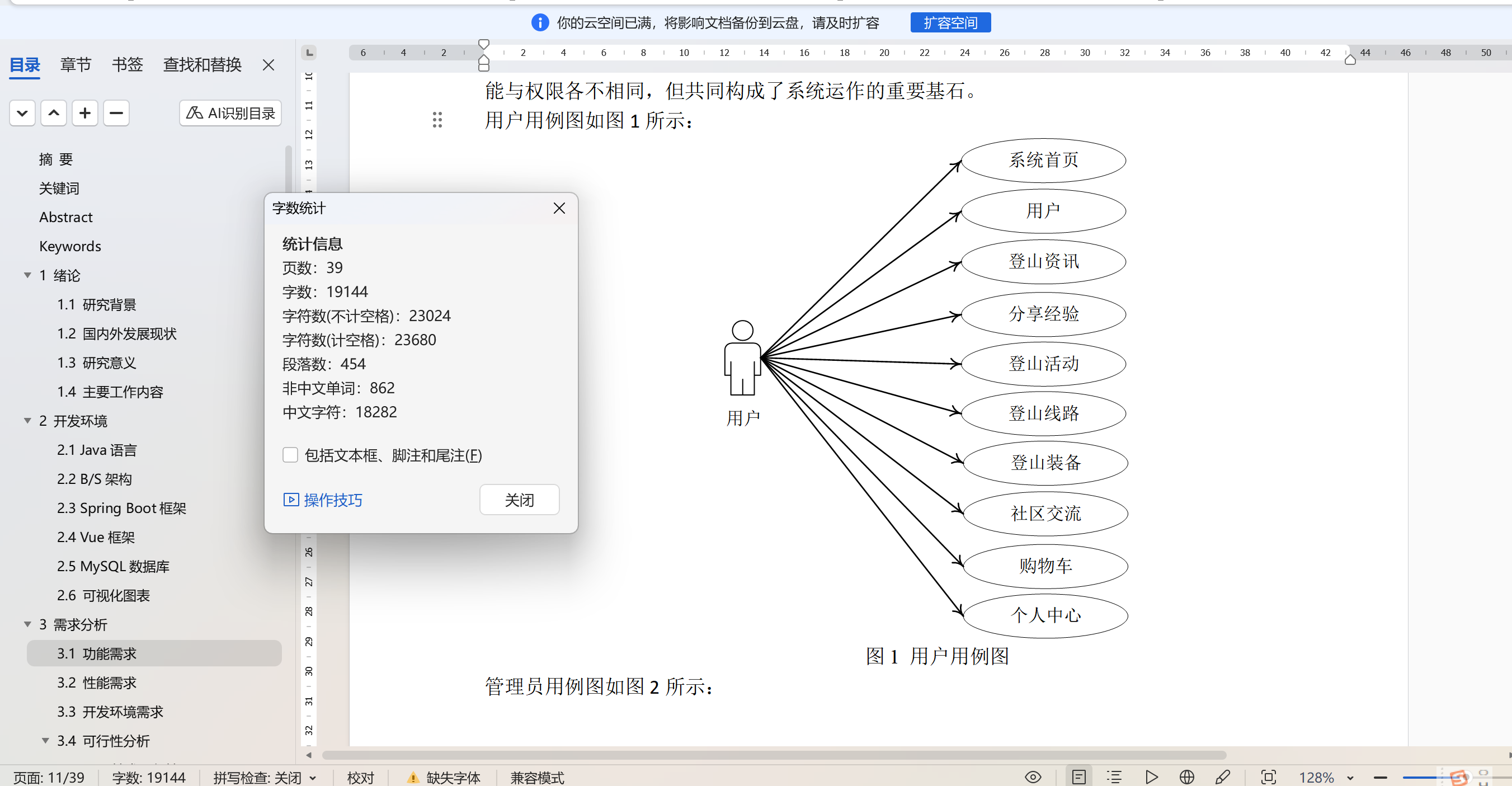The image size is (1512, 786).
Task: Collapse the 3 需求分析 section
Action: [x=27, y=624]
